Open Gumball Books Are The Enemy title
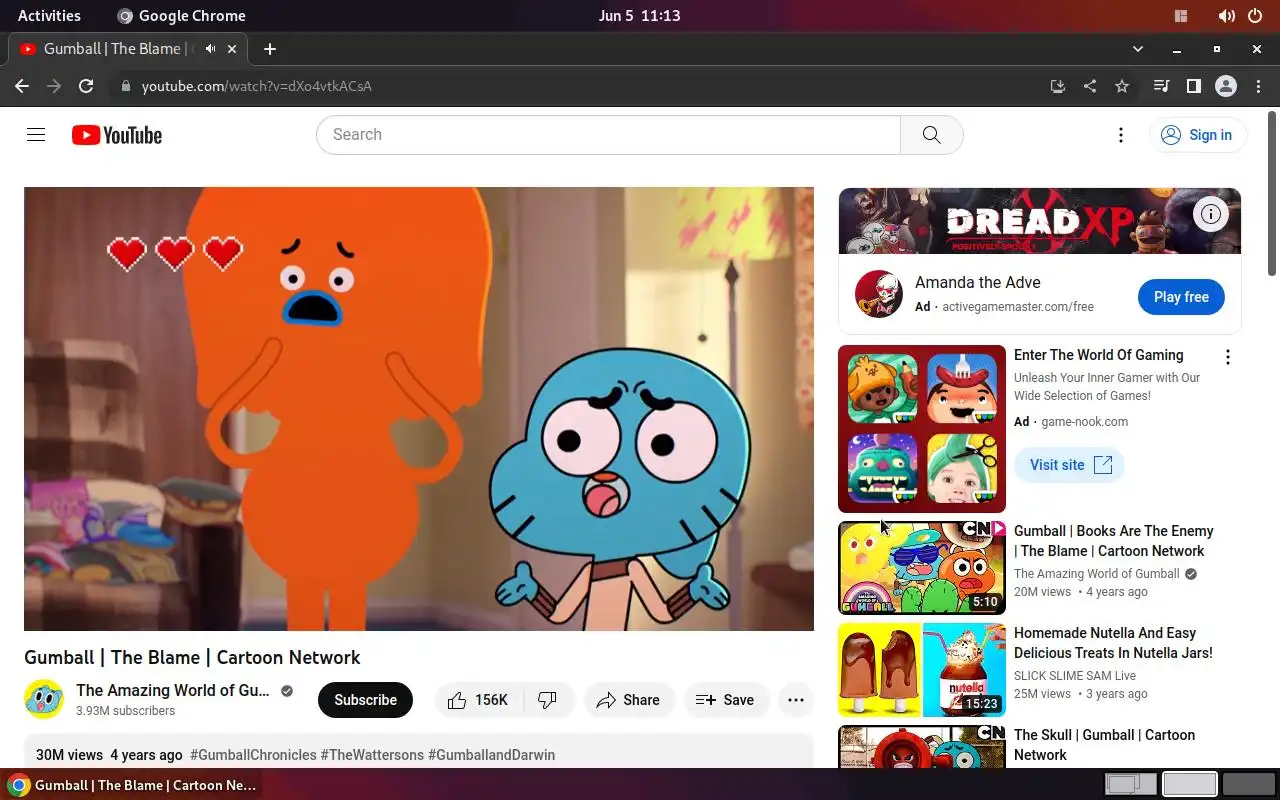This screenshot has width=1280, height=800. (1113, 541)
